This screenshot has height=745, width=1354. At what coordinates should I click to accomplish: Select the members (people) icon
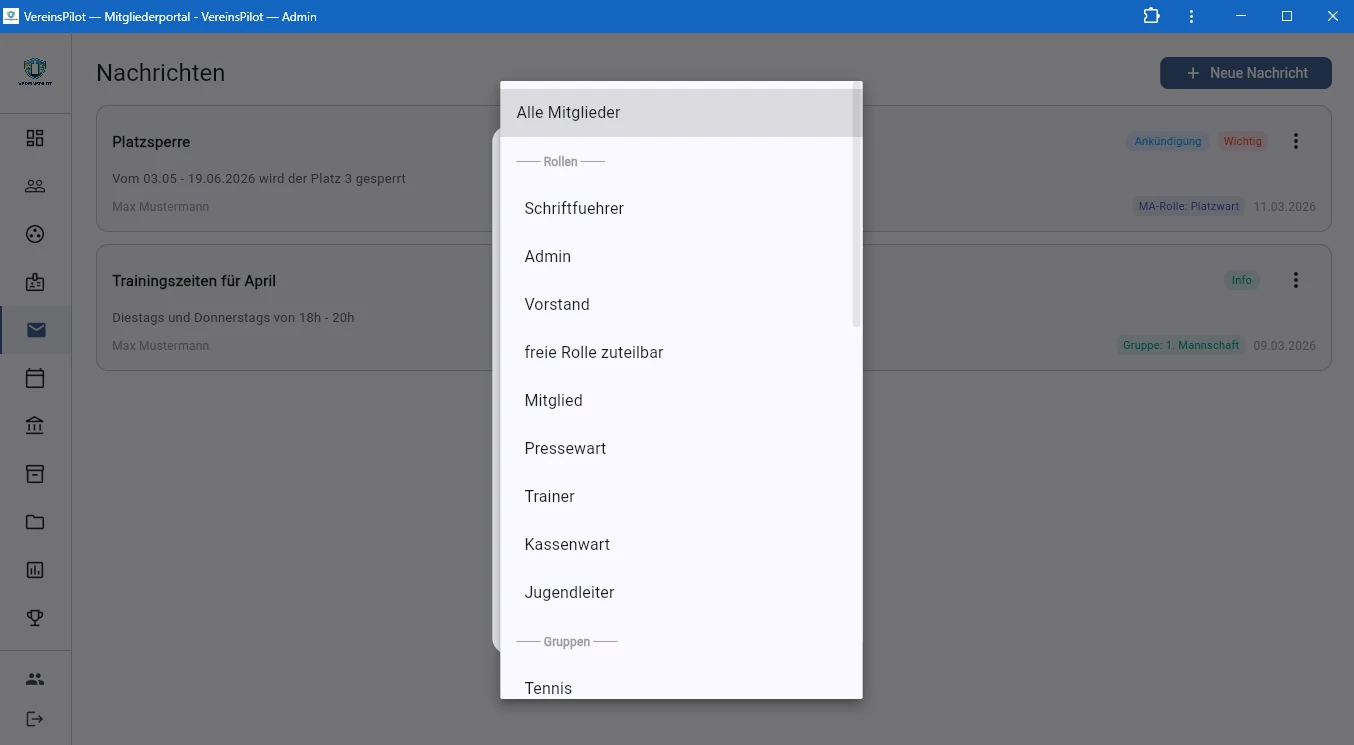pyautogui.click(x=35, y=186)
